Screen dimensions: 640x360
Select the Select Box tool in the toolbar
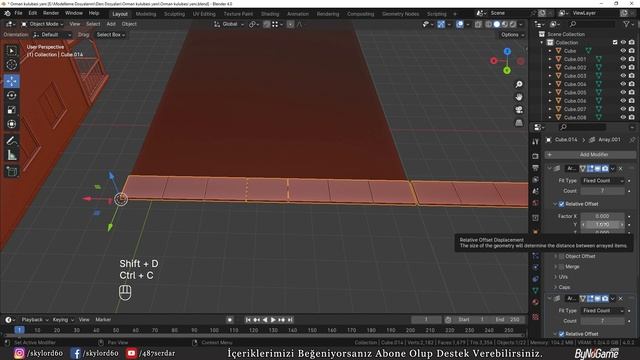coord(11,51)
